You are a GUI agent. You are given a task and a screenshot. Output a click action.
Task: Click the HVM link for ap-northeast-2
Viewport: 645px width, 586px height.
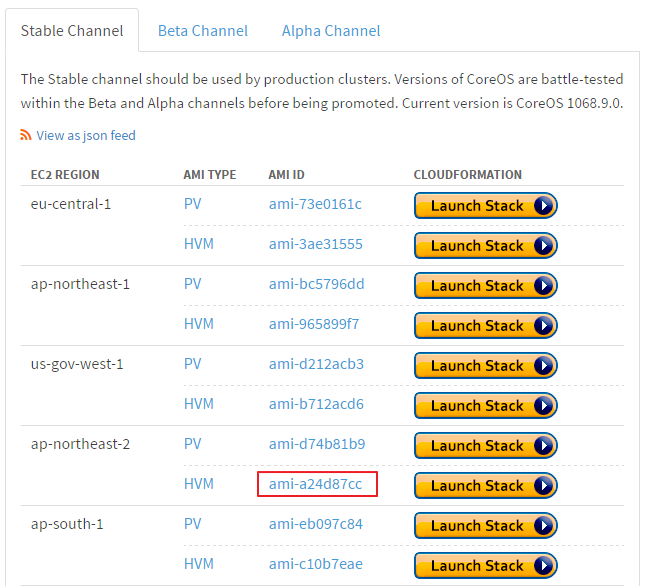click(199, 484)
